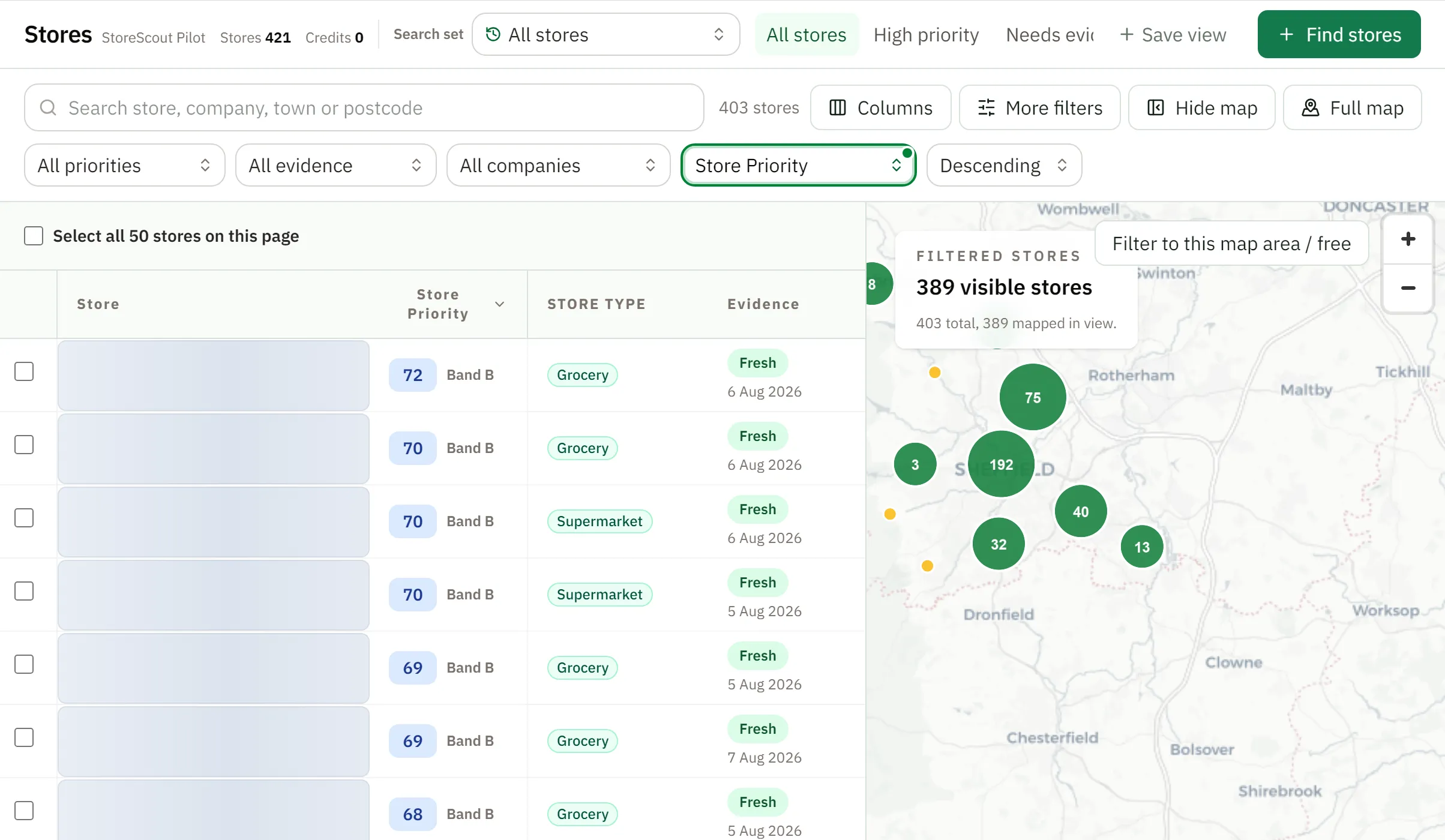Click the Fresh badge in the 7 Aug 2026 row
The width and height of the screenshot is (1445, 840).
click(757, 729)
